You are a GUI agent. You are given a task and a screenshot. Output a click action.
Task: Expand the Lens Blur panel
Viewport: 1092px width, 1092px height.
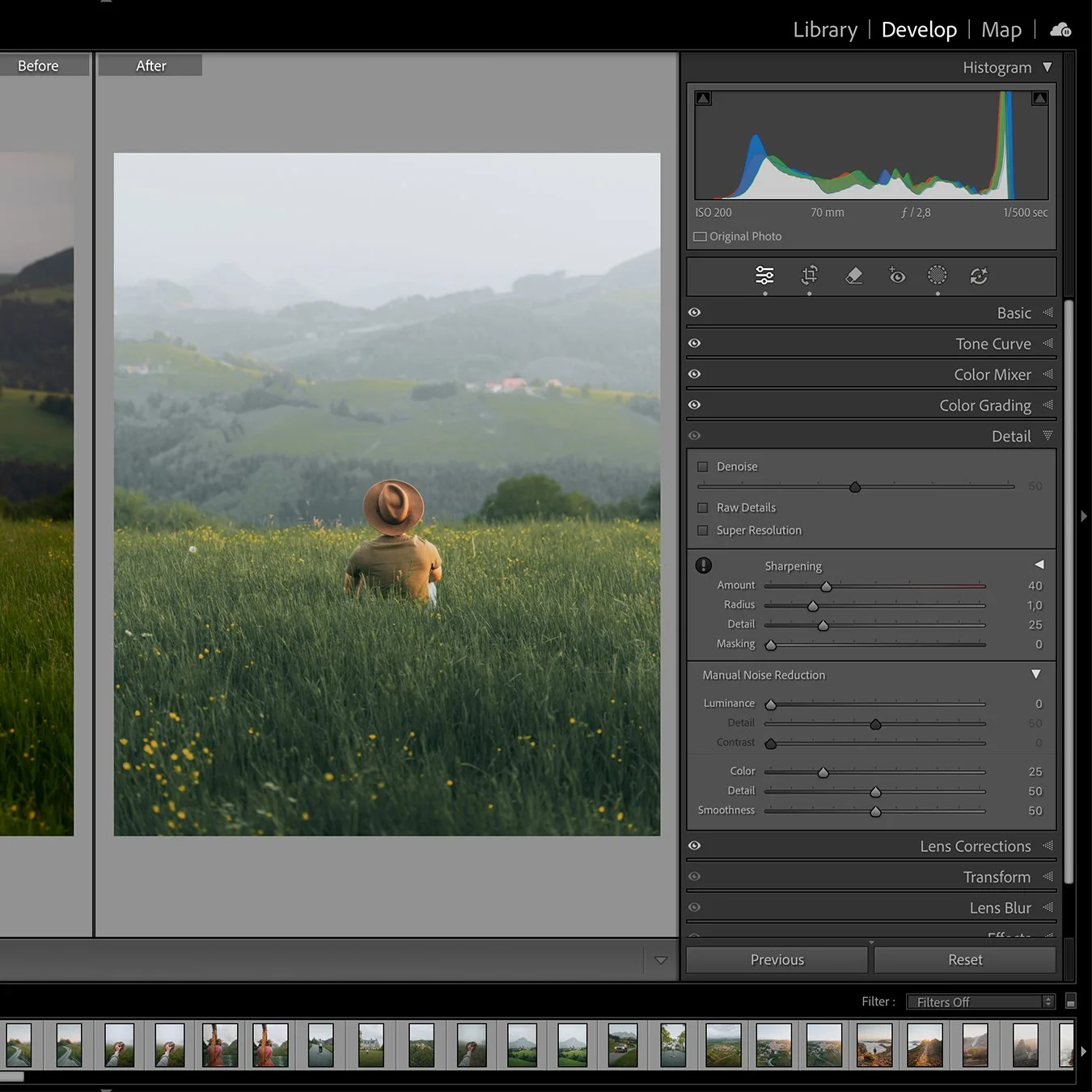coord(1048,907)
